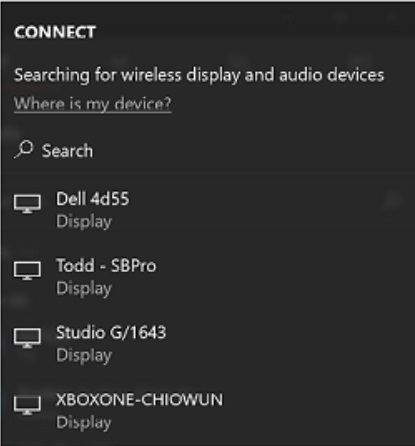
Task: Open the 'Where is my device?' link
Action: pos(93,104)
